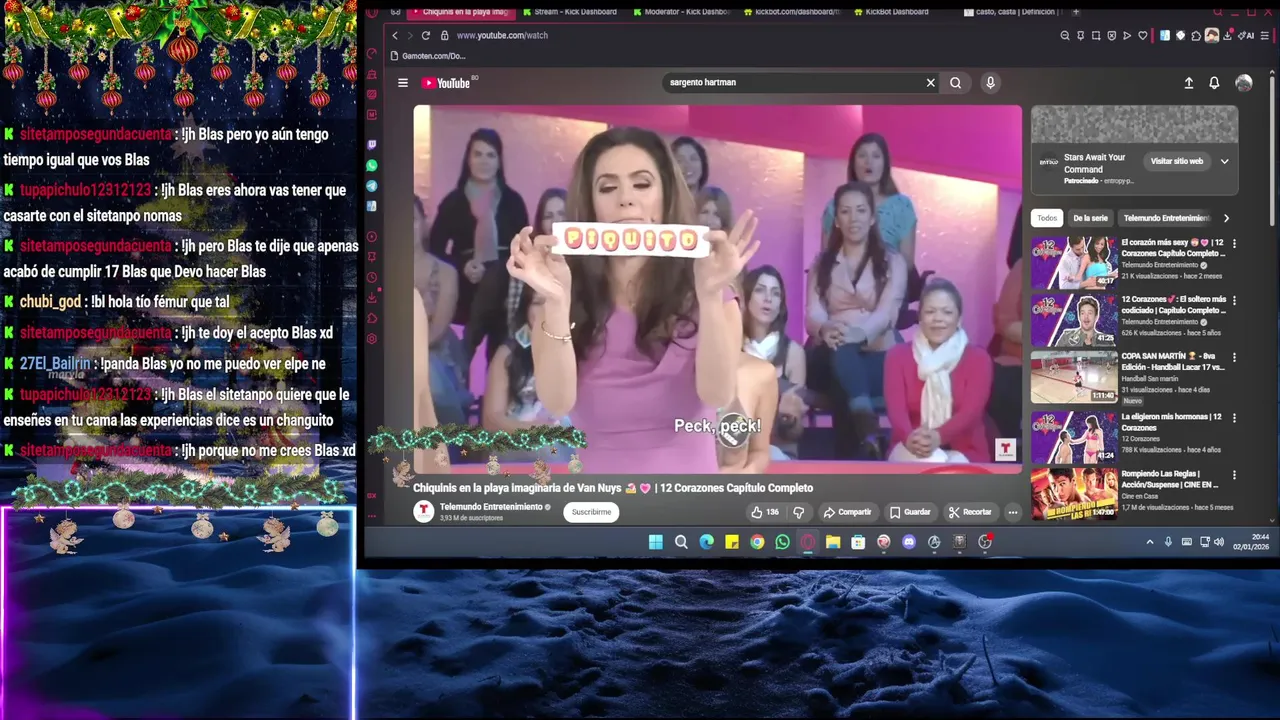Open the YouTube account avatar menu
The height and width of the screenshot is (720, 1280).
point(1244,83)
